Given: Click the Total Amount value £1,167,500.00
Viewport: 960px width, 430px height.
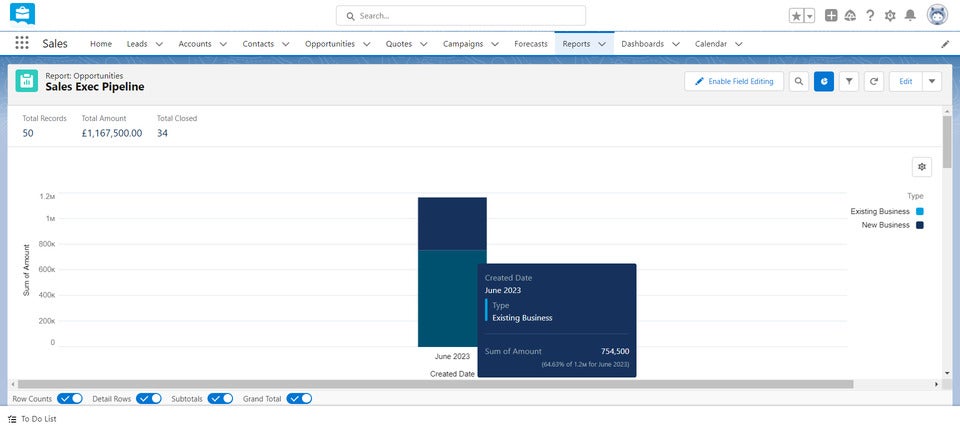Looking at the screenshot, I should [x=112, y=133].
